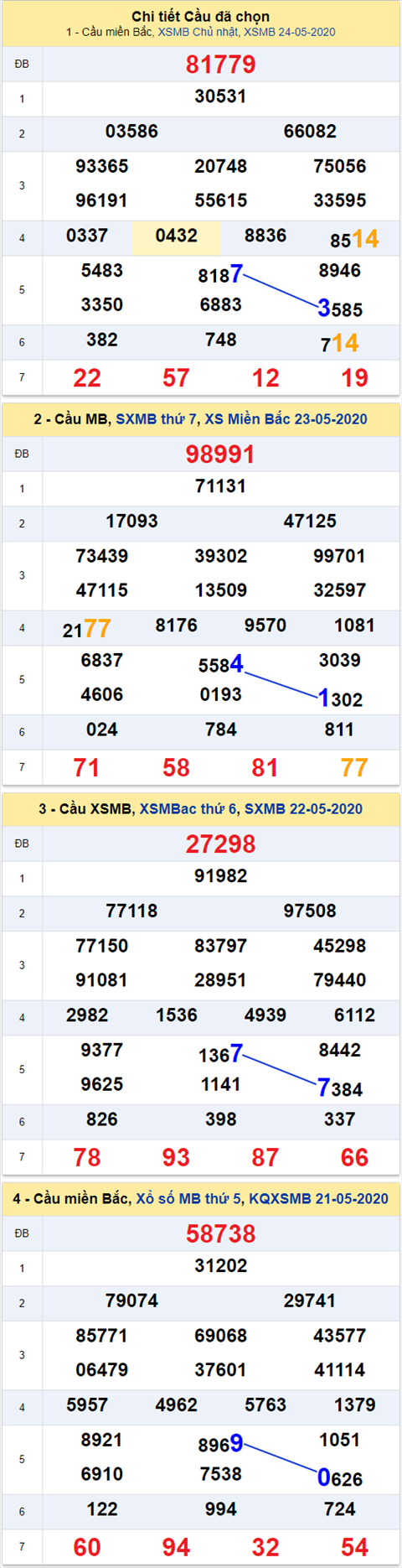The image size is (402, 1568).
Task: Select sixth prize number 024
Action: (x=102, y=729)
